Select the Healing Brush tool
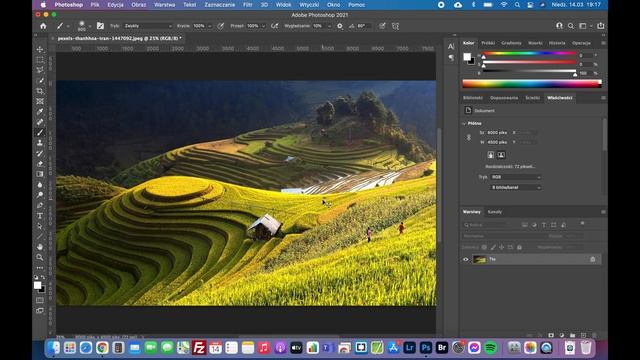Image resolution: width=640 pixels, height=360 pixels. coord(40,122)
